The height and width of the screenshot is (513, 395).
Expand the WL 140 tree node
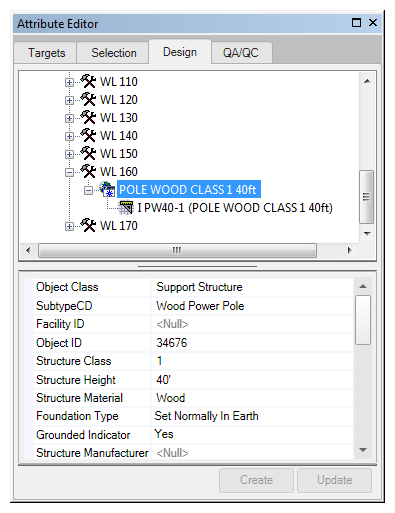pos(69,136)
